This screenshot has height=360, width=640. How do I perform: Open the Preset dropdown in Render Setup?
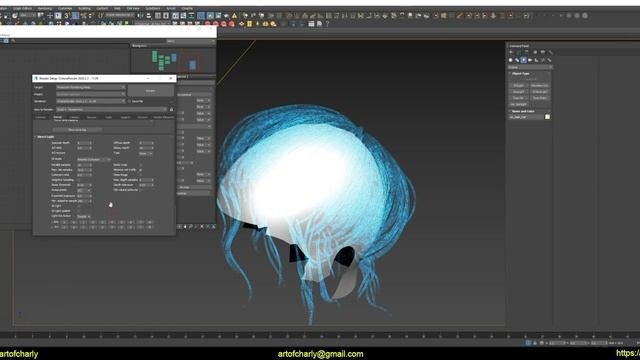[x=91, y=94]
